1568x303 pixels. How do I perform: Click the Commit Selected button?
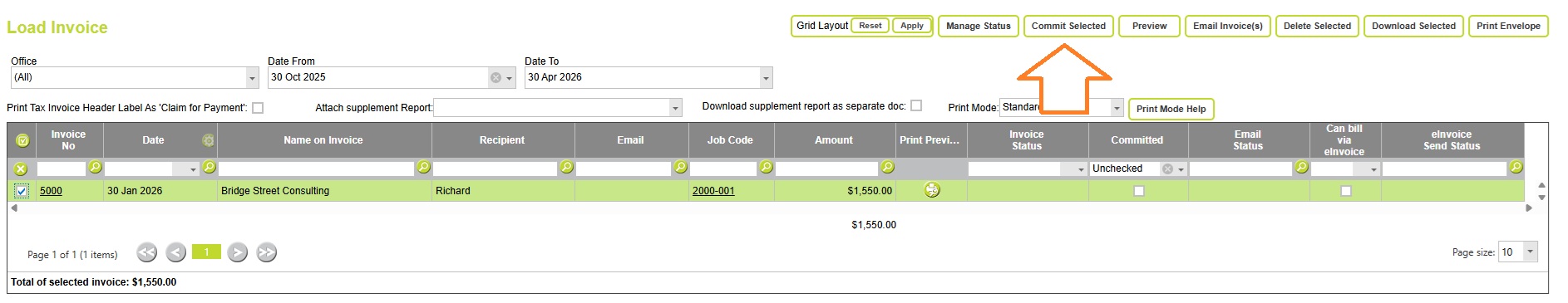coord(1068,26)
